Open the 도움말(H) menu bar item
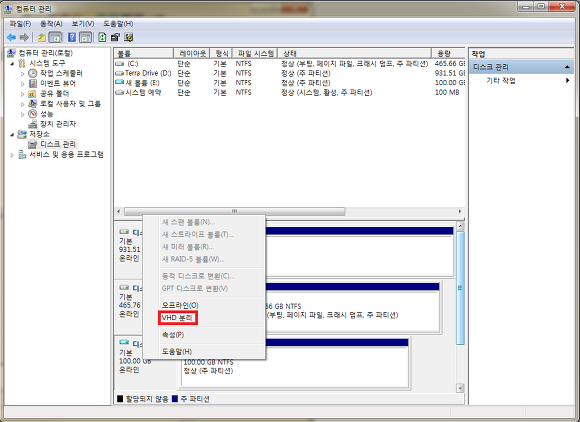 tap(118, 24)
